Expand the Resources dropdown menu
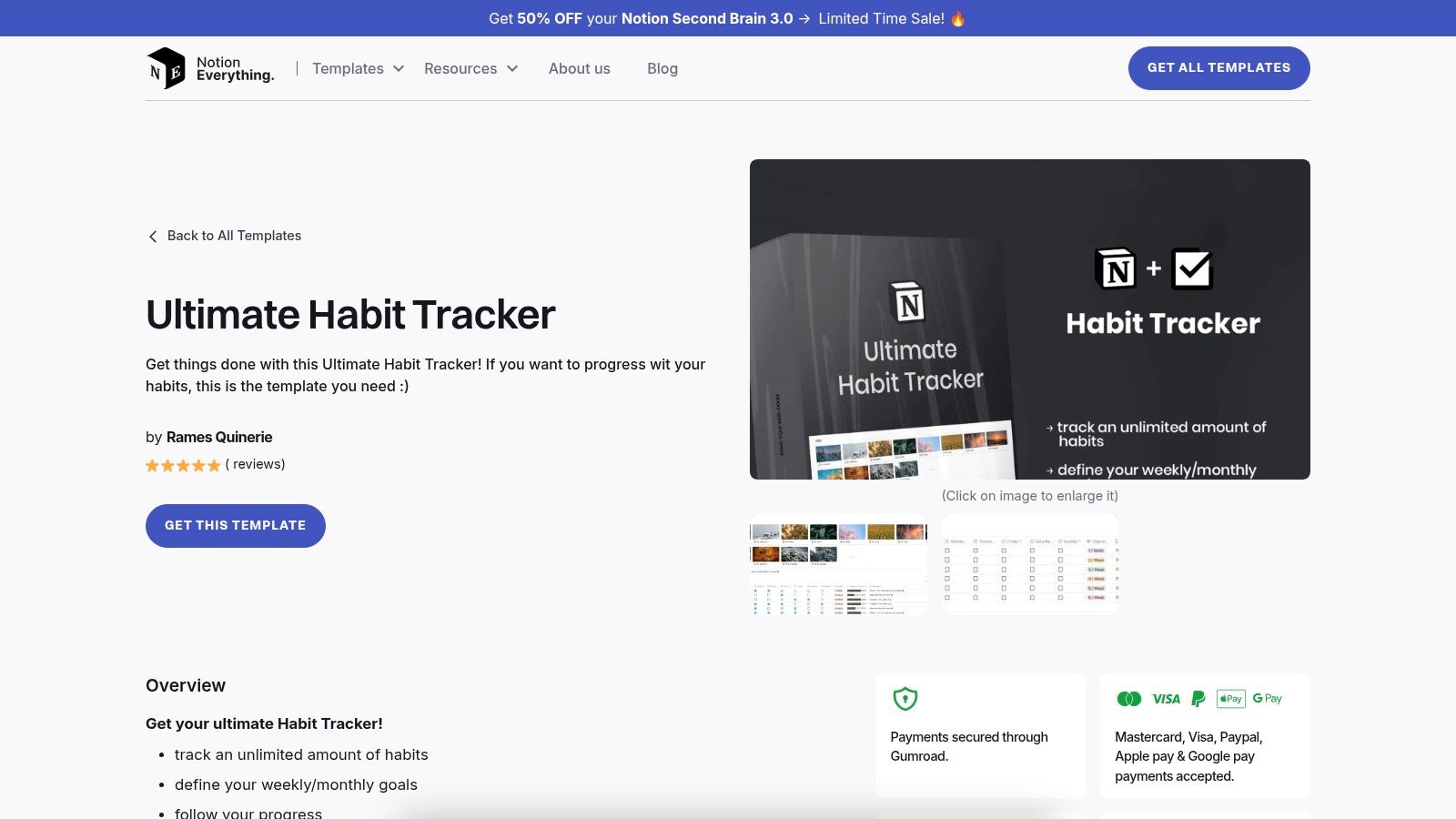 click(x=470, y=68)
